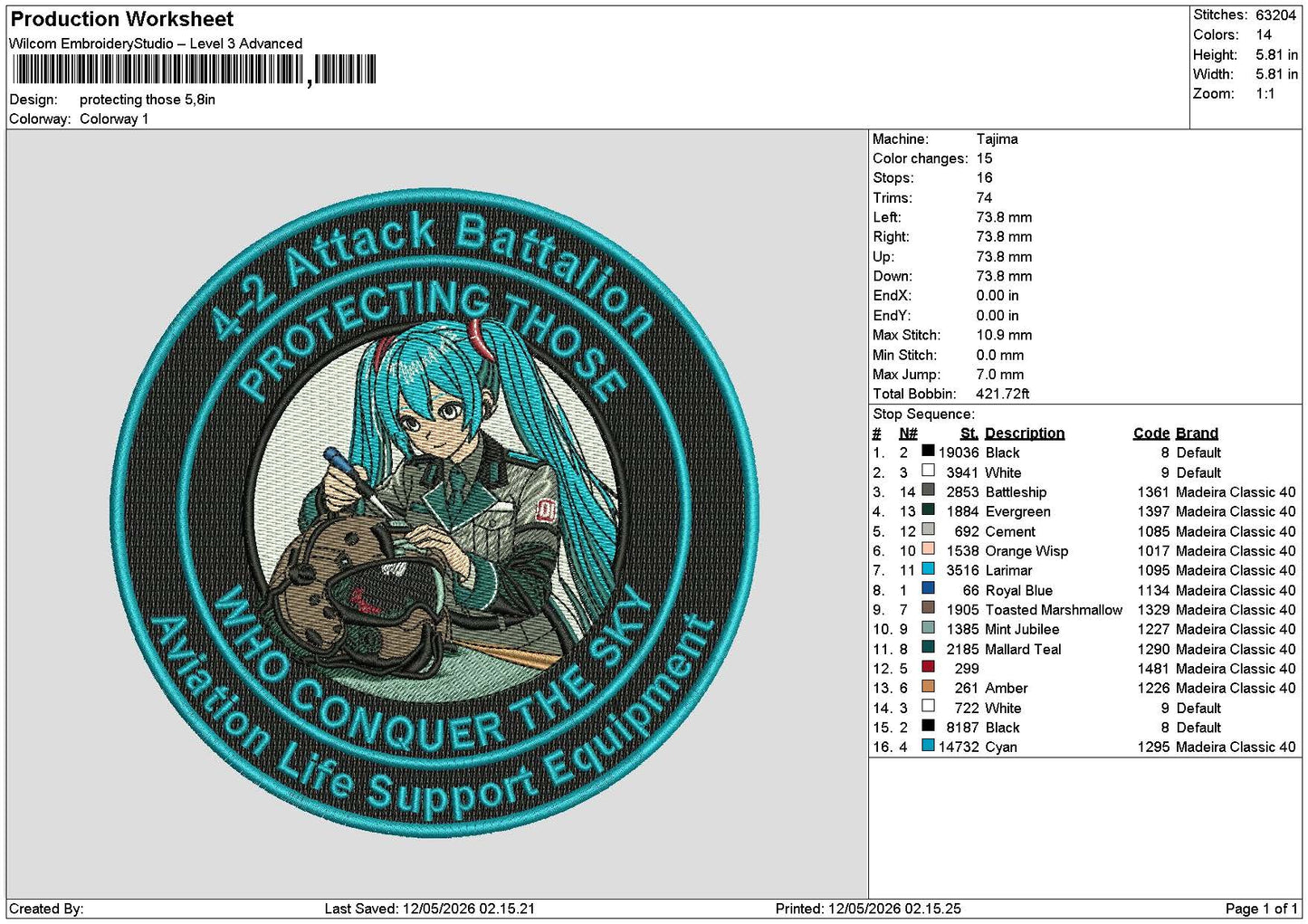Screen dimensions: 1308x924
Task: Click the barcode under the header
Action: [x=193, y=70]
